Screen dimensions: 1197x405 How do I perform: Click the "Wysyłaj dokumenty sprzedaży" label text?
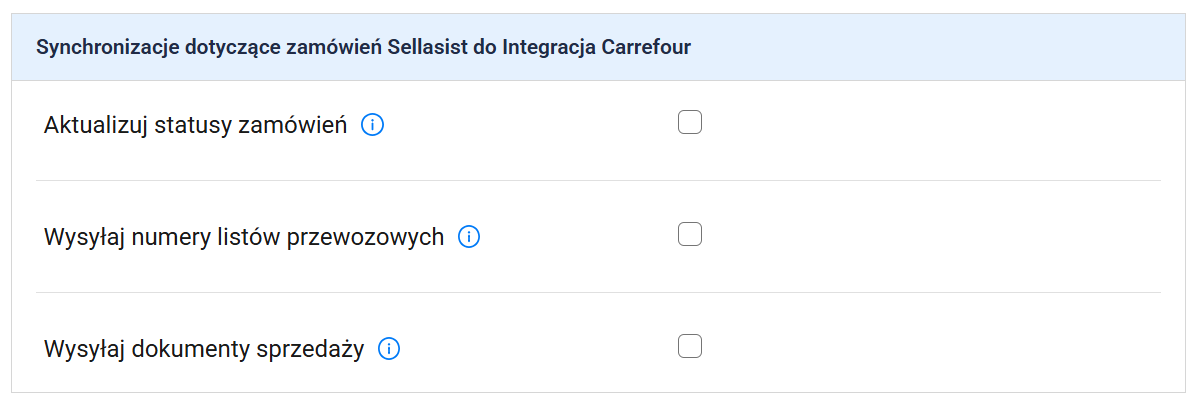tap(204, 350)
